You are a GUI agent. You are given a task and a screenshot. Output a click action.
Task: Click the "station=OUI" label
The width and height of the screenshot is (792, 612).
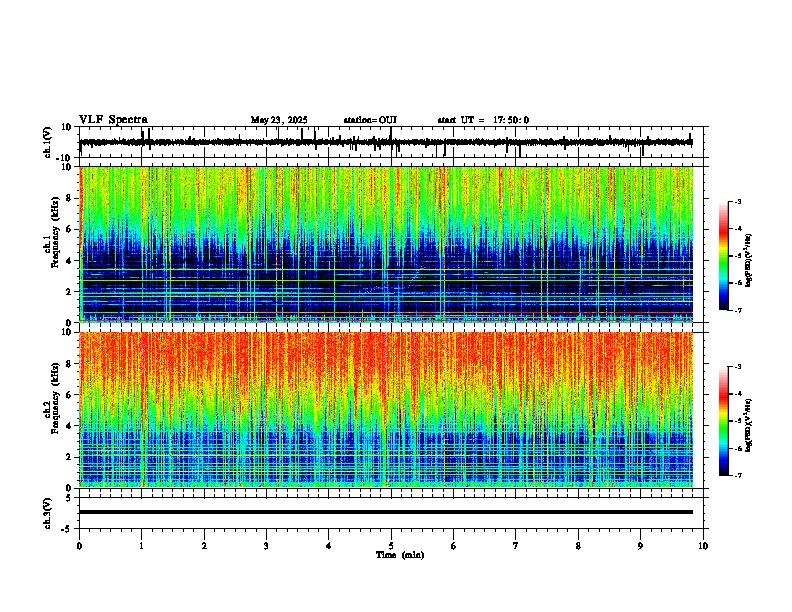tap(370, 120)
